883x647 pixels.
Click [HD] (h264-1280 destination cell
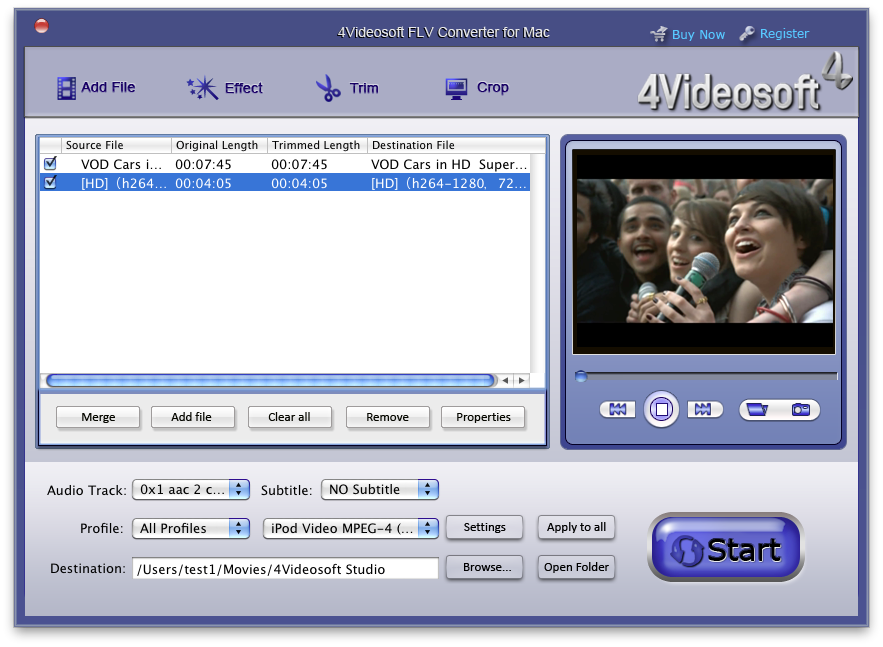pos(449,184)
